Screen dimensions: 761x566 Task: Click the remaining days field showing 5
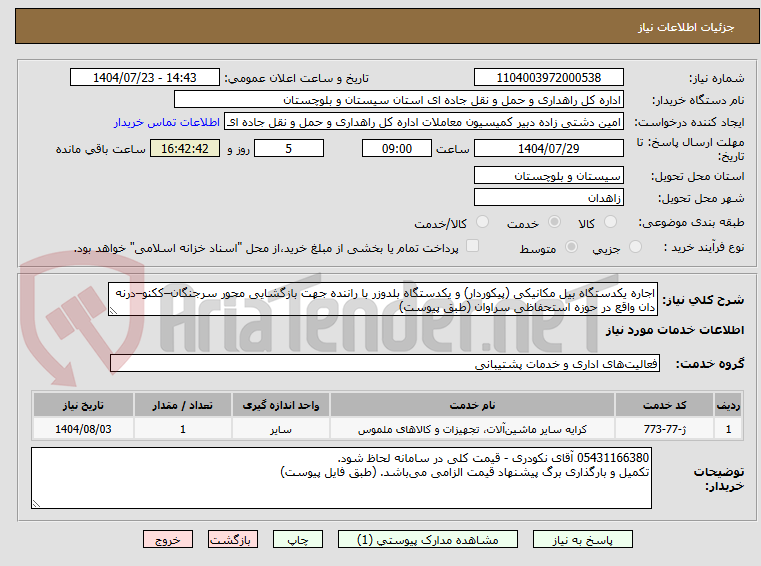click(x=289, y=149)
